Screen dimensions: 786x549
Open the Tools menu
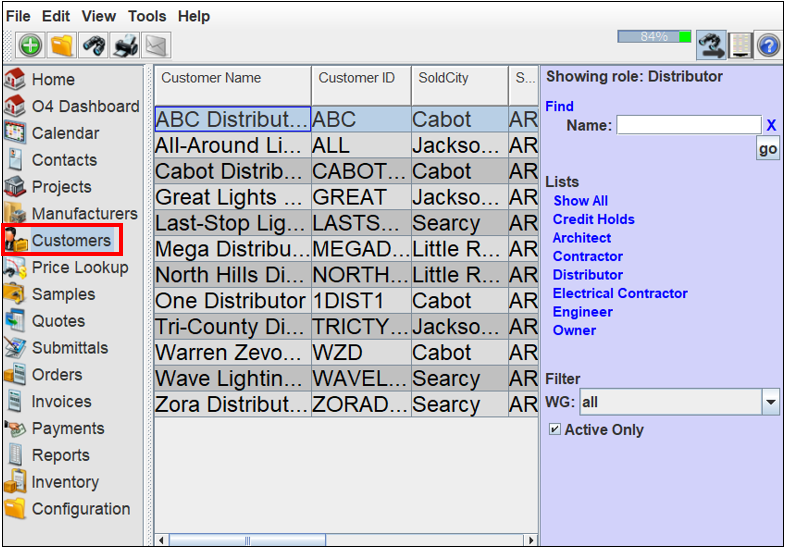[147, 16]
